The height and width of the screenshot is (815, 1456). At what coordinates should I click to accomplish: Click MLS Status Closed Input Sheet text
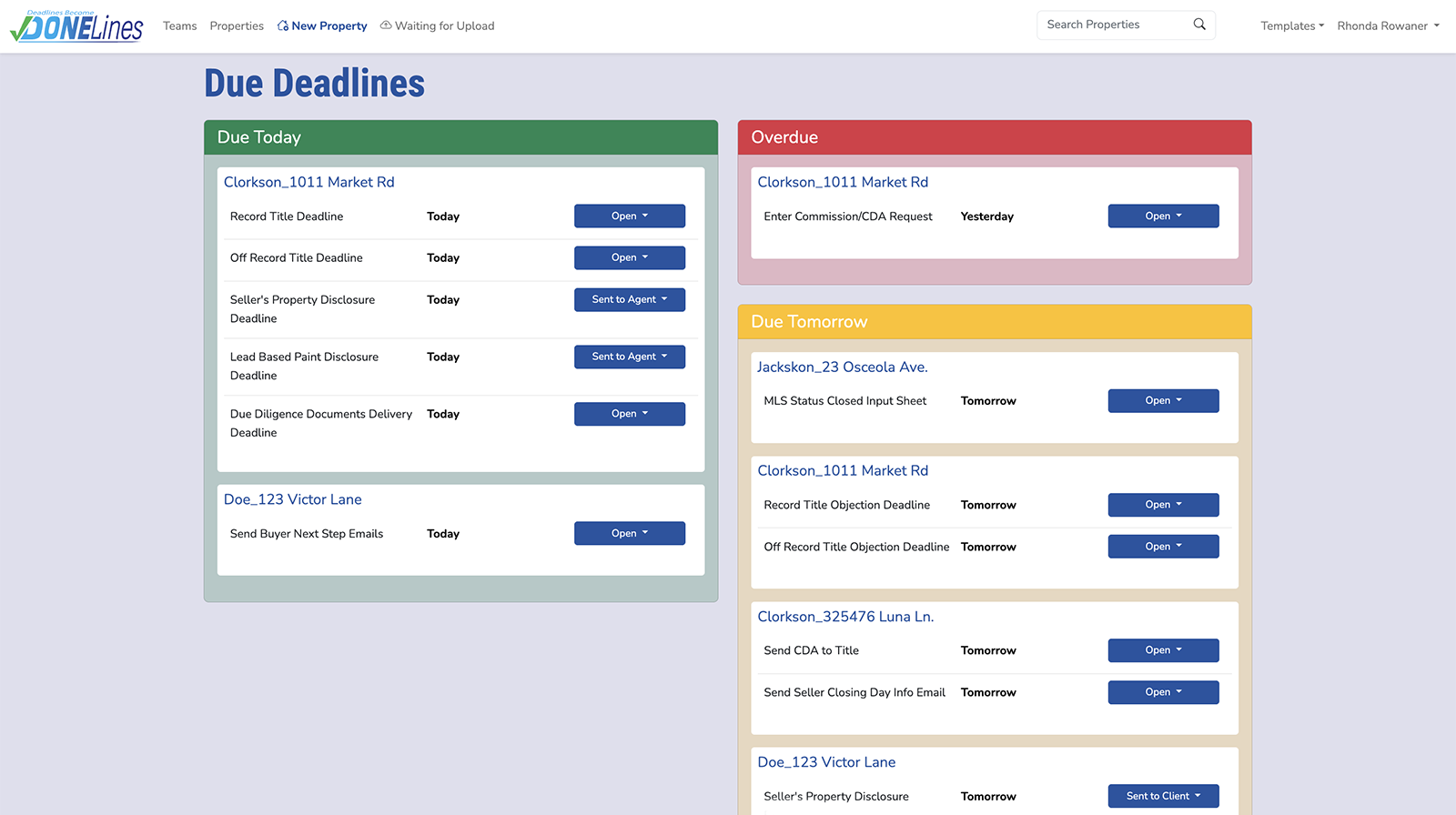[x=845, y=401]
